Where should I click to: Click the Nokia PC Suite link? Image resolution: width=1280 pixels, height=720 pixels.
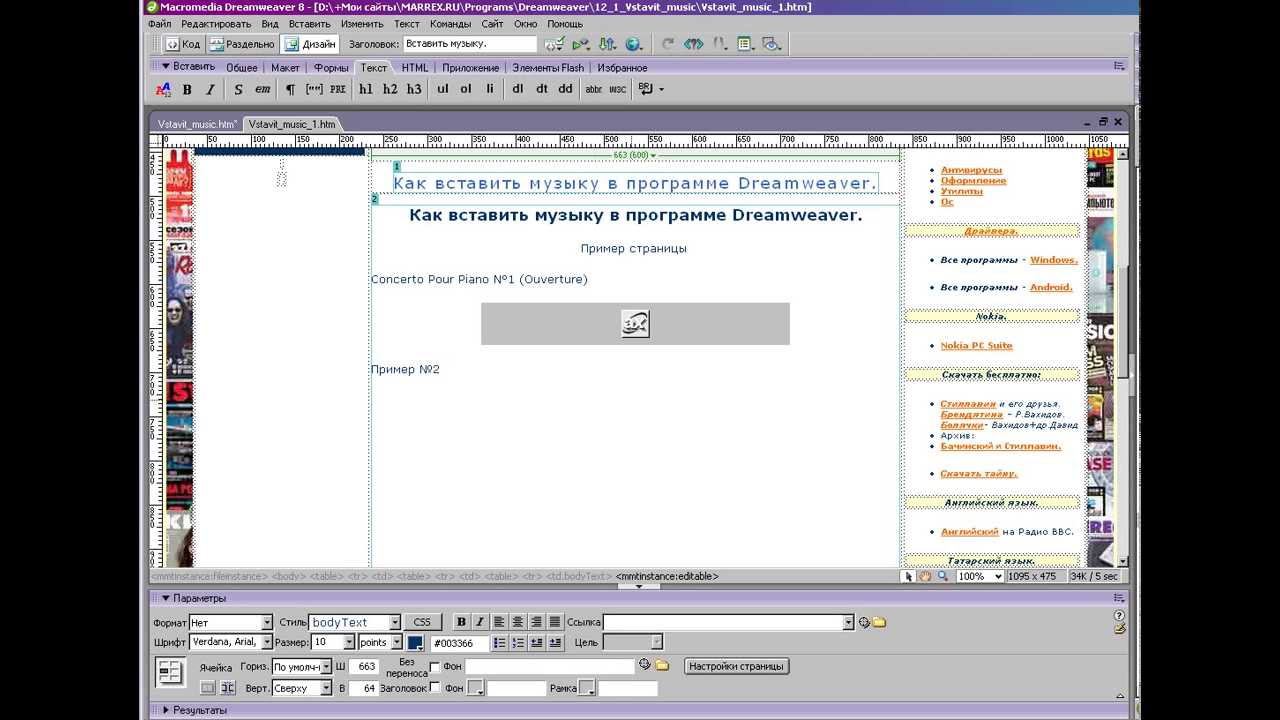point(976,346)
